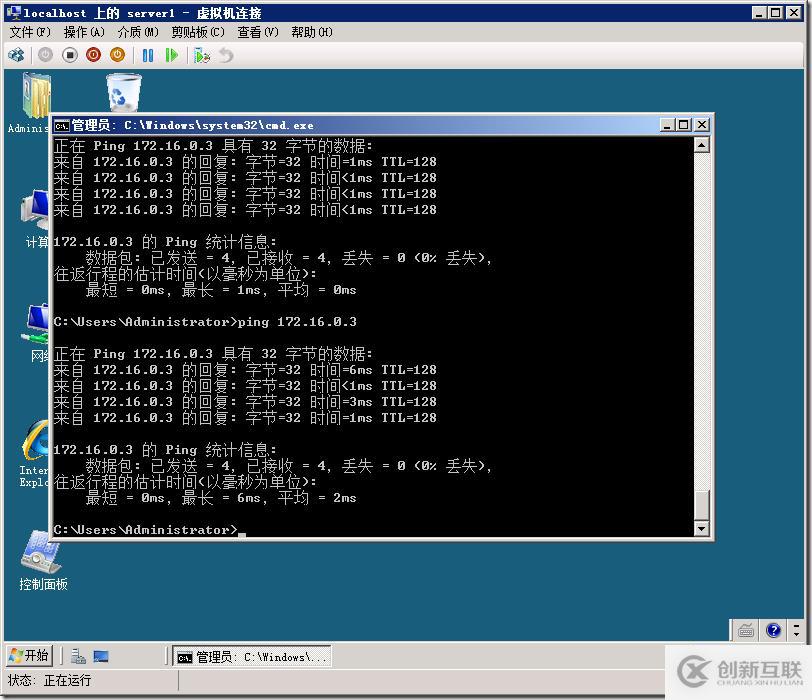Viewport: 812px width, 700px height.
Task: Click the greyed Revert arrow icon
Action: [x=226, y=55]
